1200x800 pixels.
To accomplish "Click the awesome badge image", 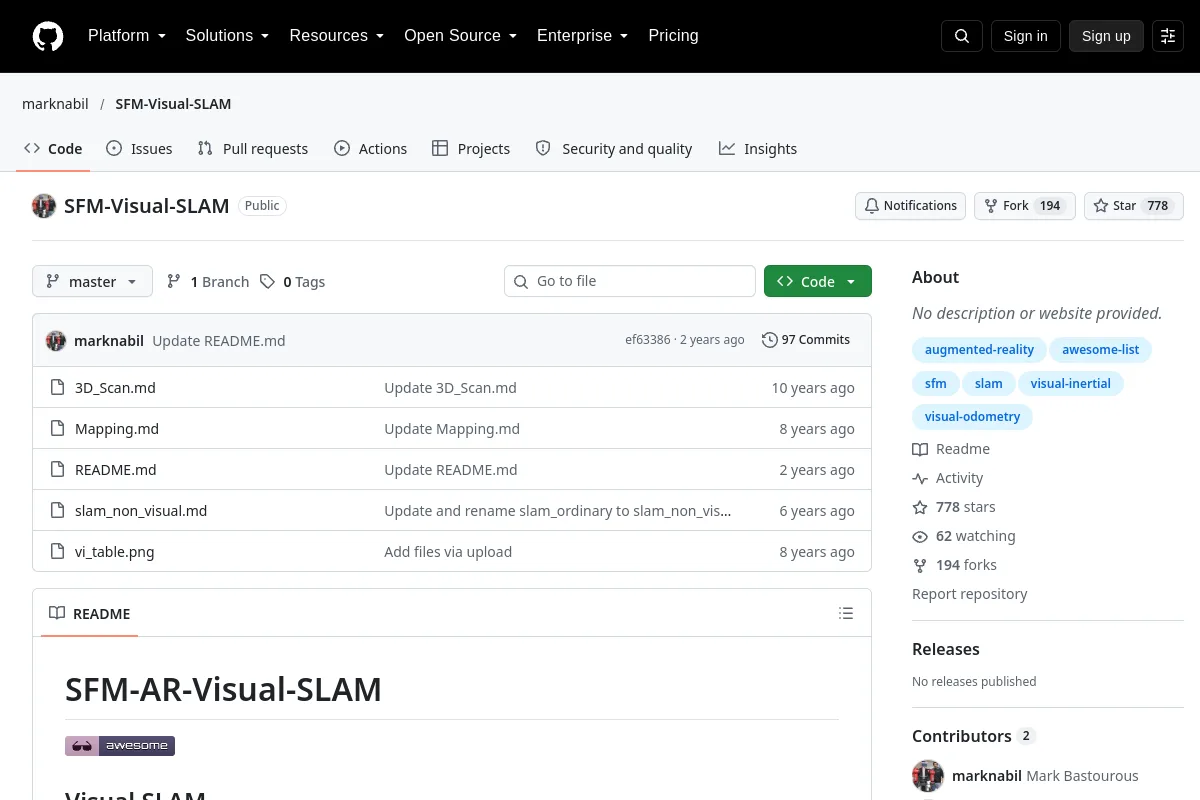I will coord(120,746).
